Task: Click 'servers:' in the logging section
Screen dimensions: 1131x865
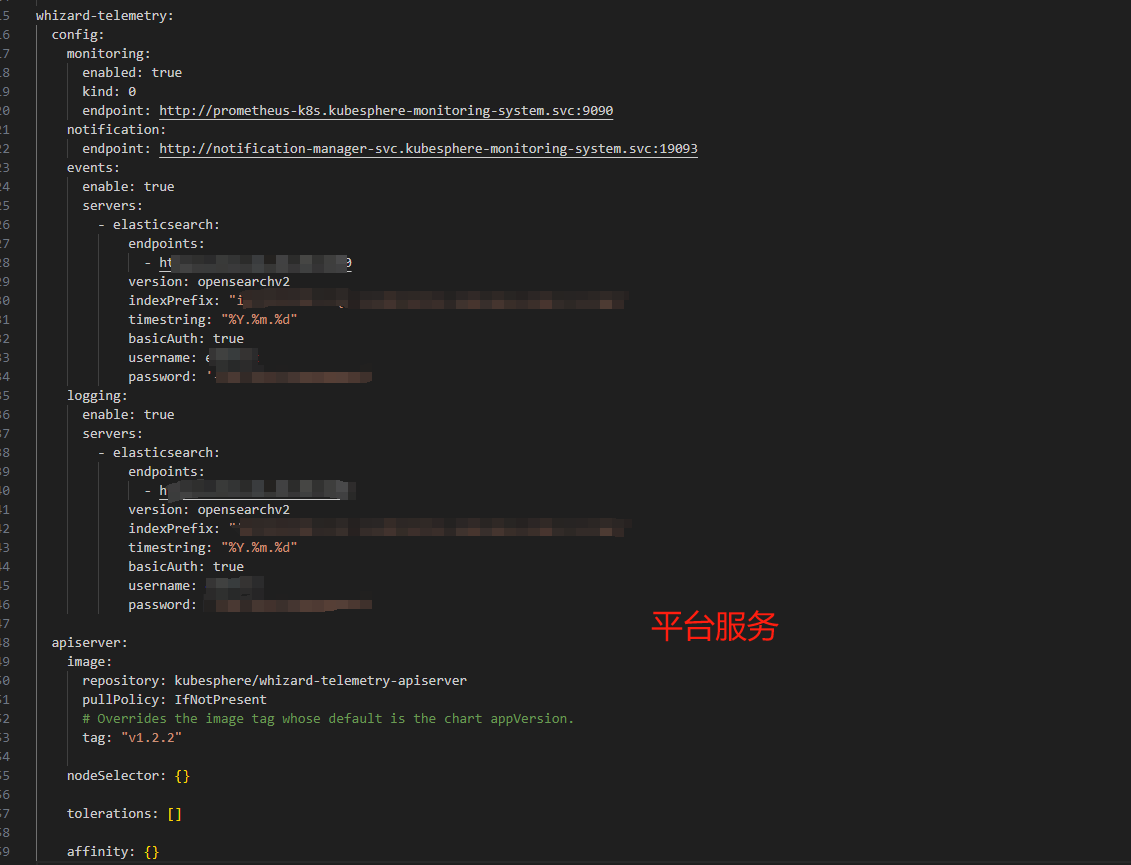Action: (113, 434)
